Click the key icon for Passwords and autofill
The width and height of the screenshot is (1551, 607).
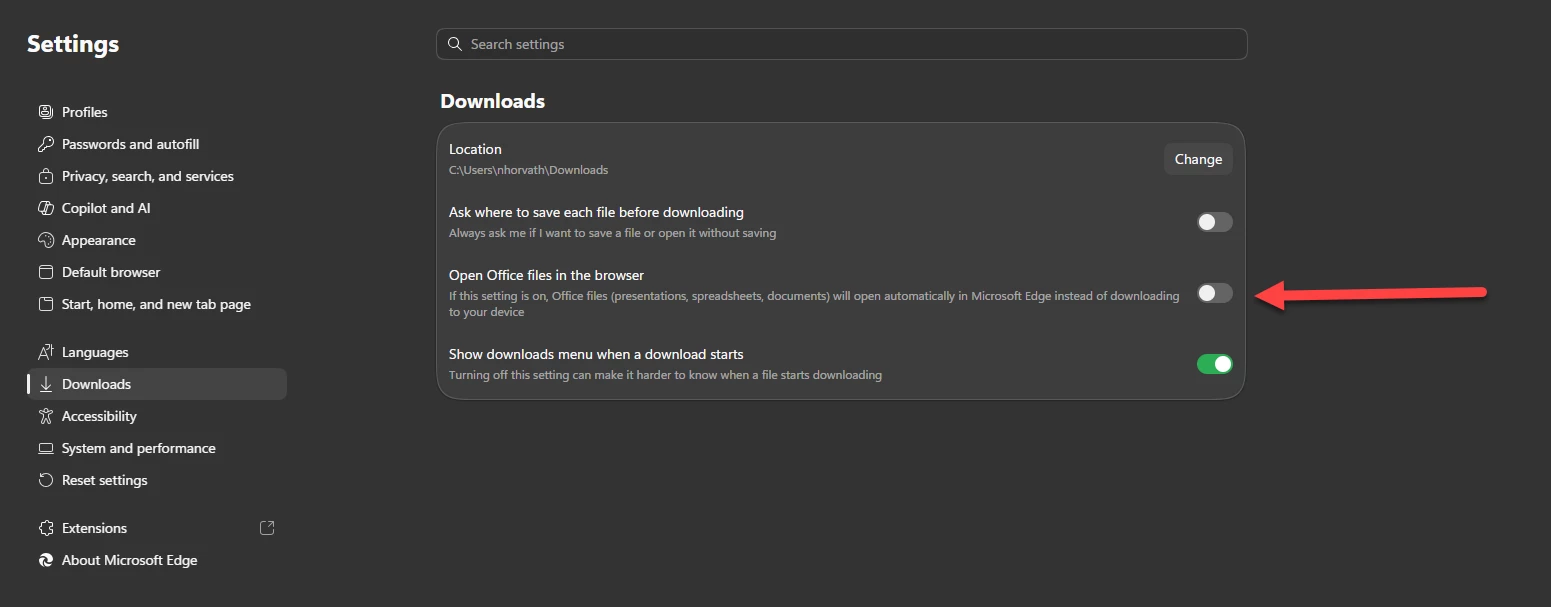click(x=45, y=144)
